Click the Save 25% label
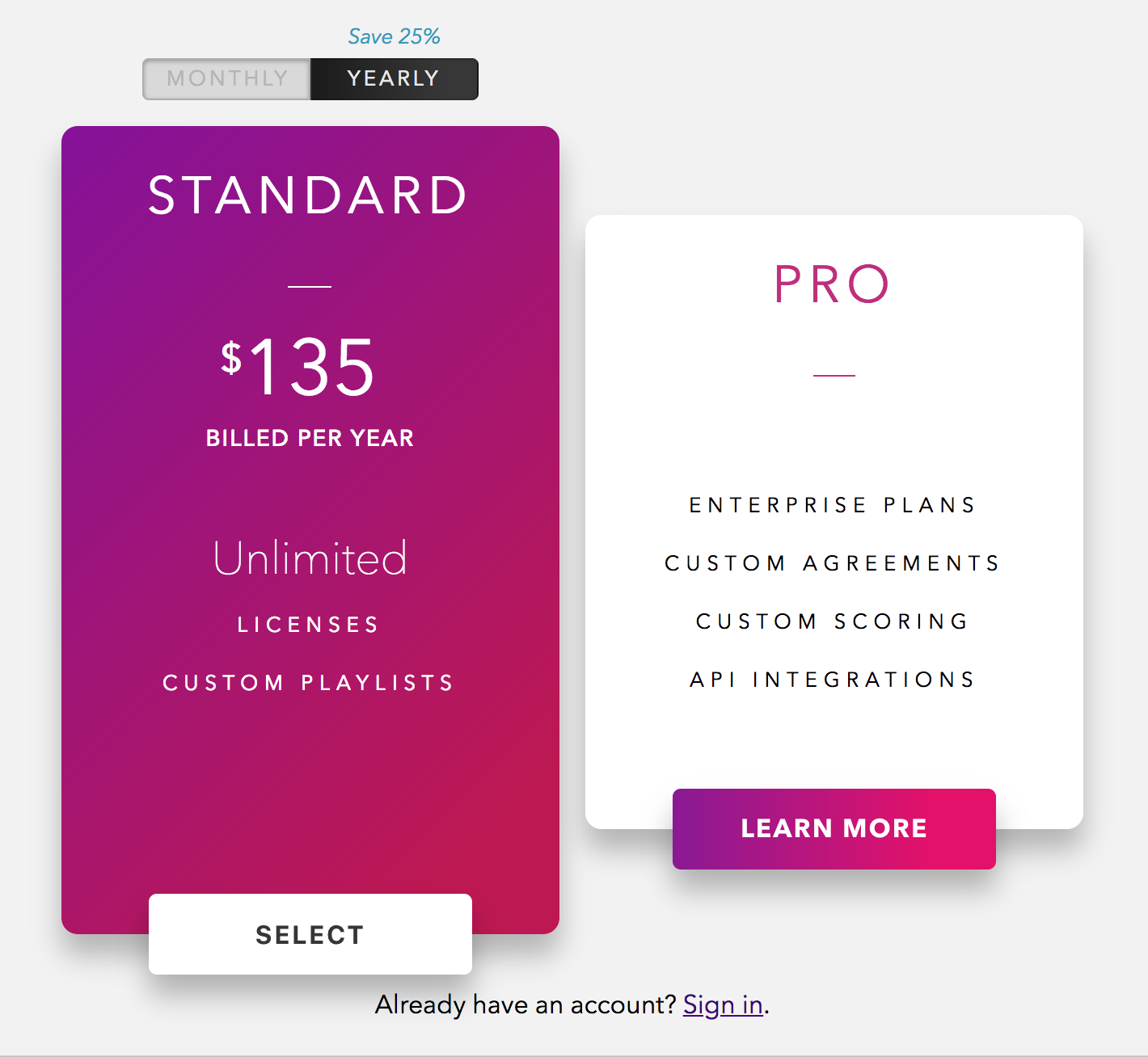This screenshot has height=1057, width=1148. click(394, 36)
